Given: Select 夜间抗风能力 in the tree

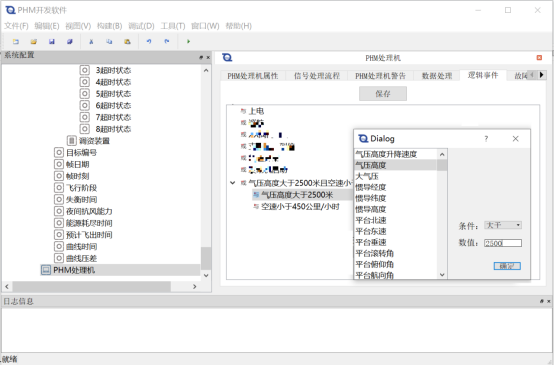Looking at the screenshot, I should pyautogui.click(x=89, y=211).
